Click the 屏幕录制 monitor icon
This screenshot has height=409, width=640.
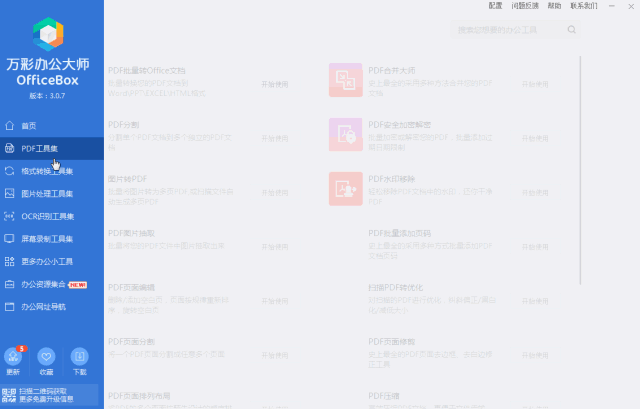9,239
